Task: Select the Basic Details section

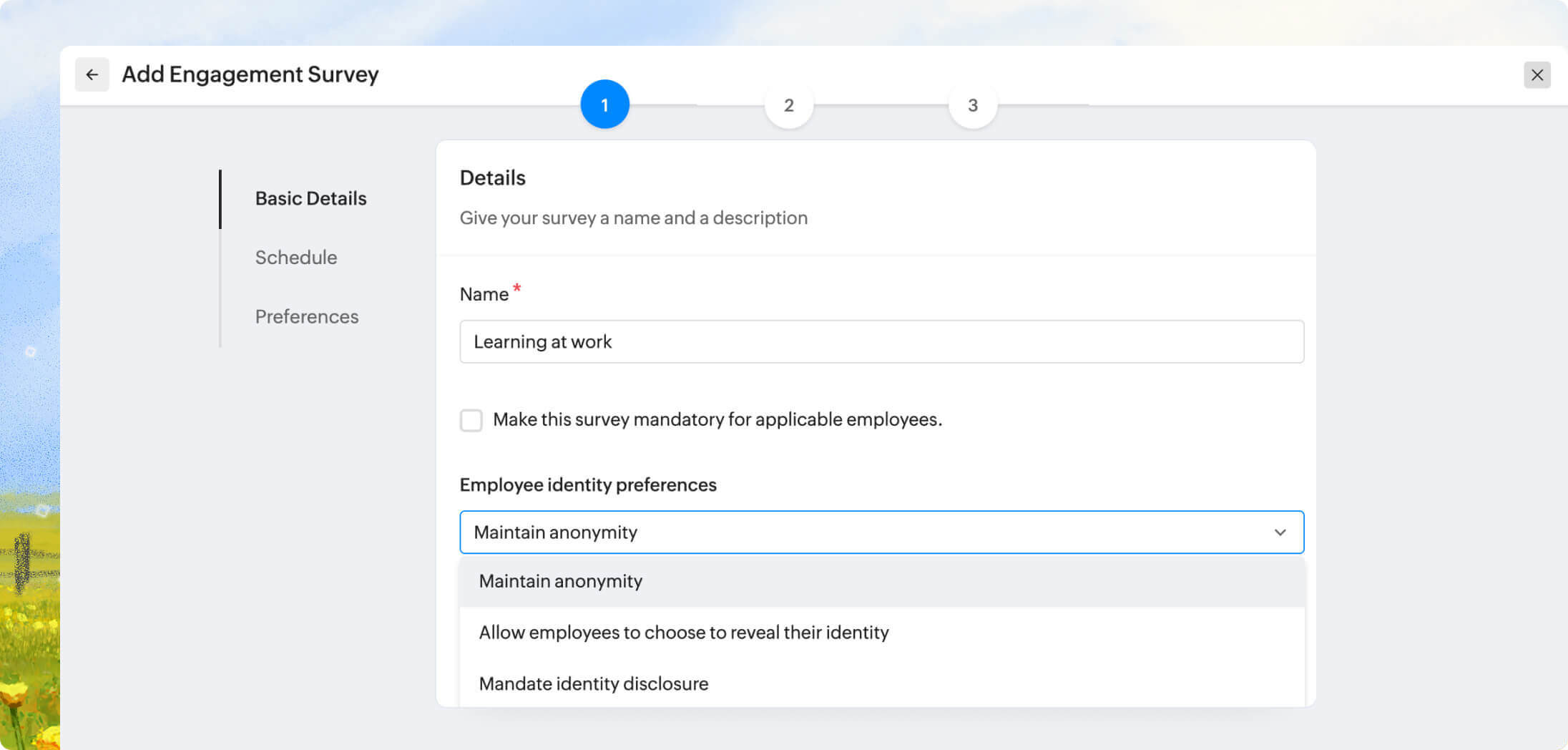Action: tap(310, 198)
